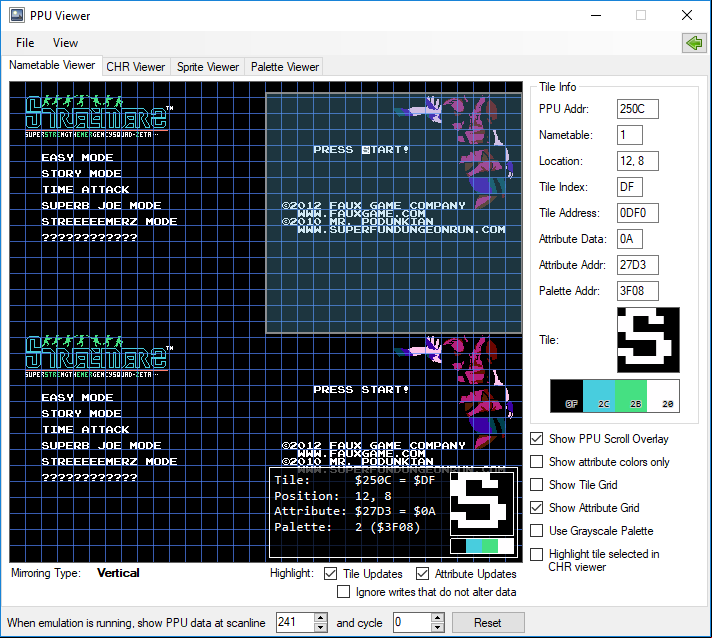Click the green back arrow icon
Screen dimensions: 712x638
tap(694, 43)
